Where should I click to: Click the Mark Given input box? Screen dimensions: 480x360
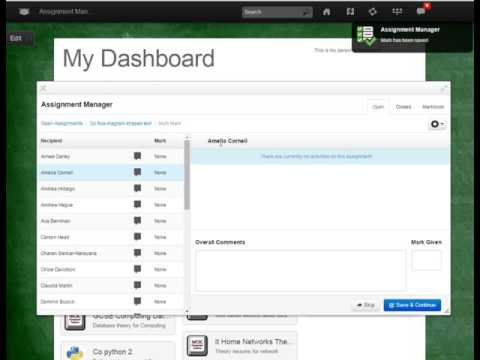pyautogui.click(x=426, y=260)
